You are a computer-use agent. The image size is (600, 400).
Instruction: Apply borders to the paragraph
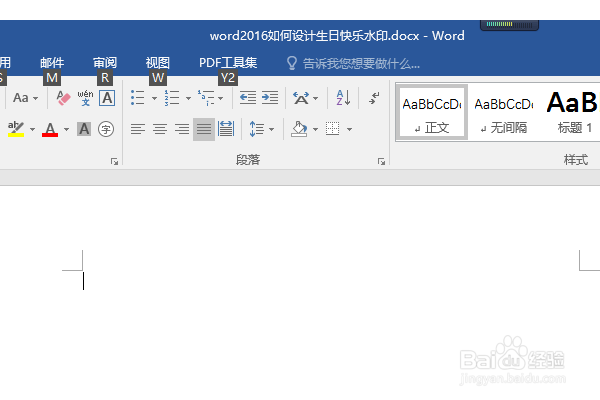(x=333, y=129)
